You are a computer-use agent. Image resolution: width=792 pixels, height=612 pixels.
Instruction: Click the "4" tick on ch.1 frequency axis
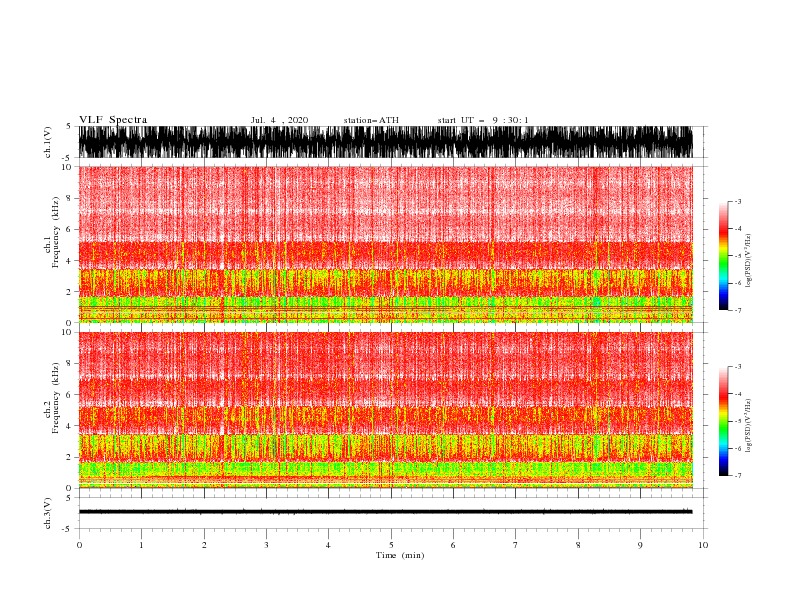point(70,261)
